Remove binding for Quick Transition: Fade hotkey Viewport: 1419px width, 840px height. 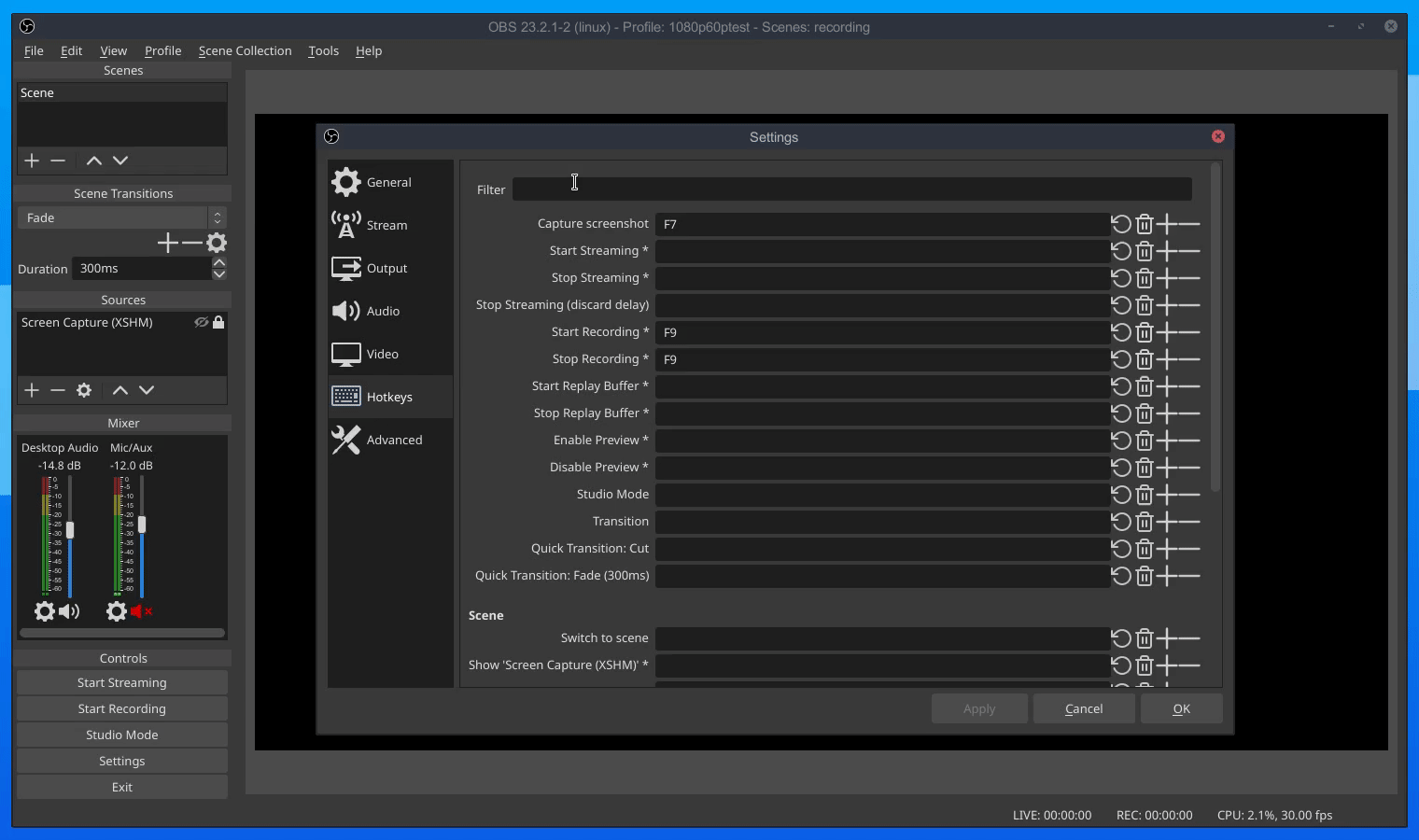1189,576
